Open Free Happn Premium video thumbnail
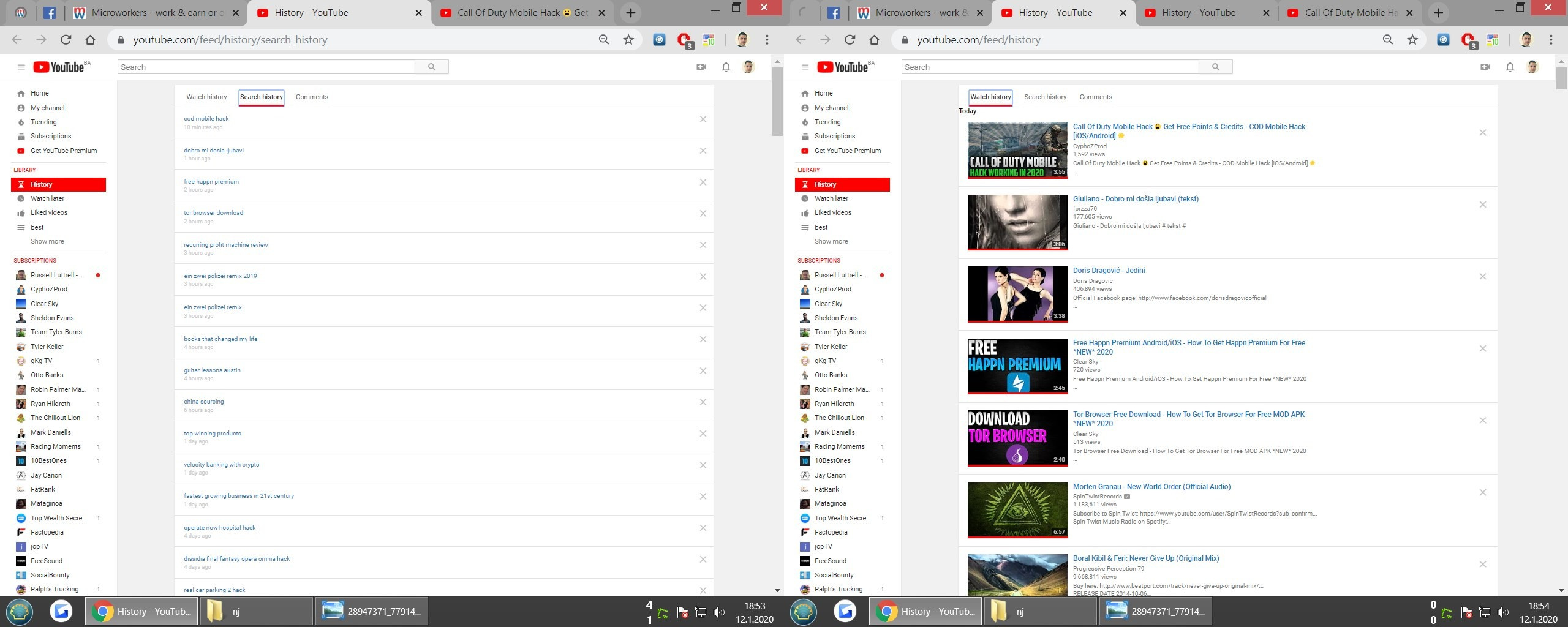1568x627 pixels. tap(1017, 366)
